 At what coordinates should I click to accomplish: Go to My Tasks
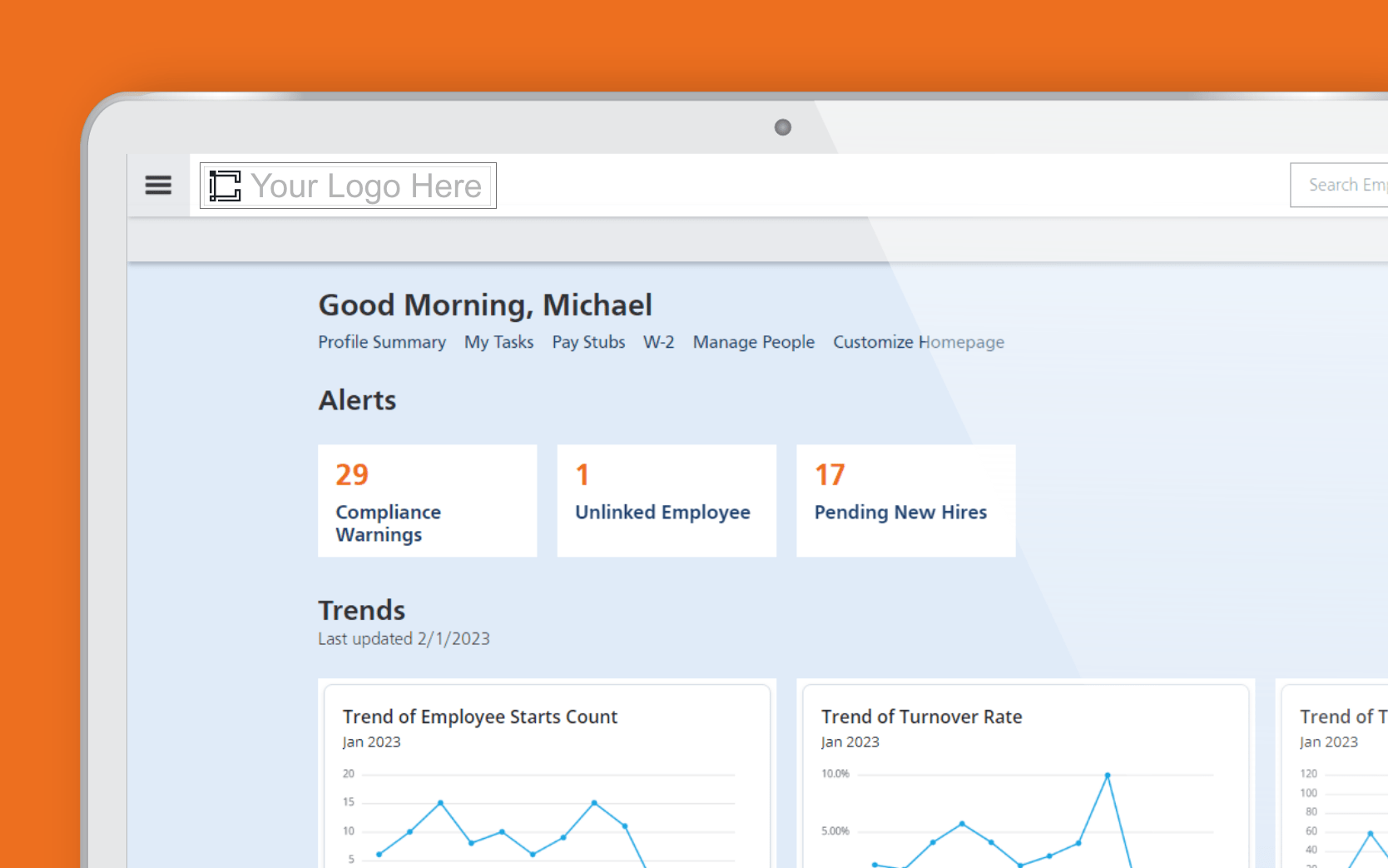tap(499, 342)
